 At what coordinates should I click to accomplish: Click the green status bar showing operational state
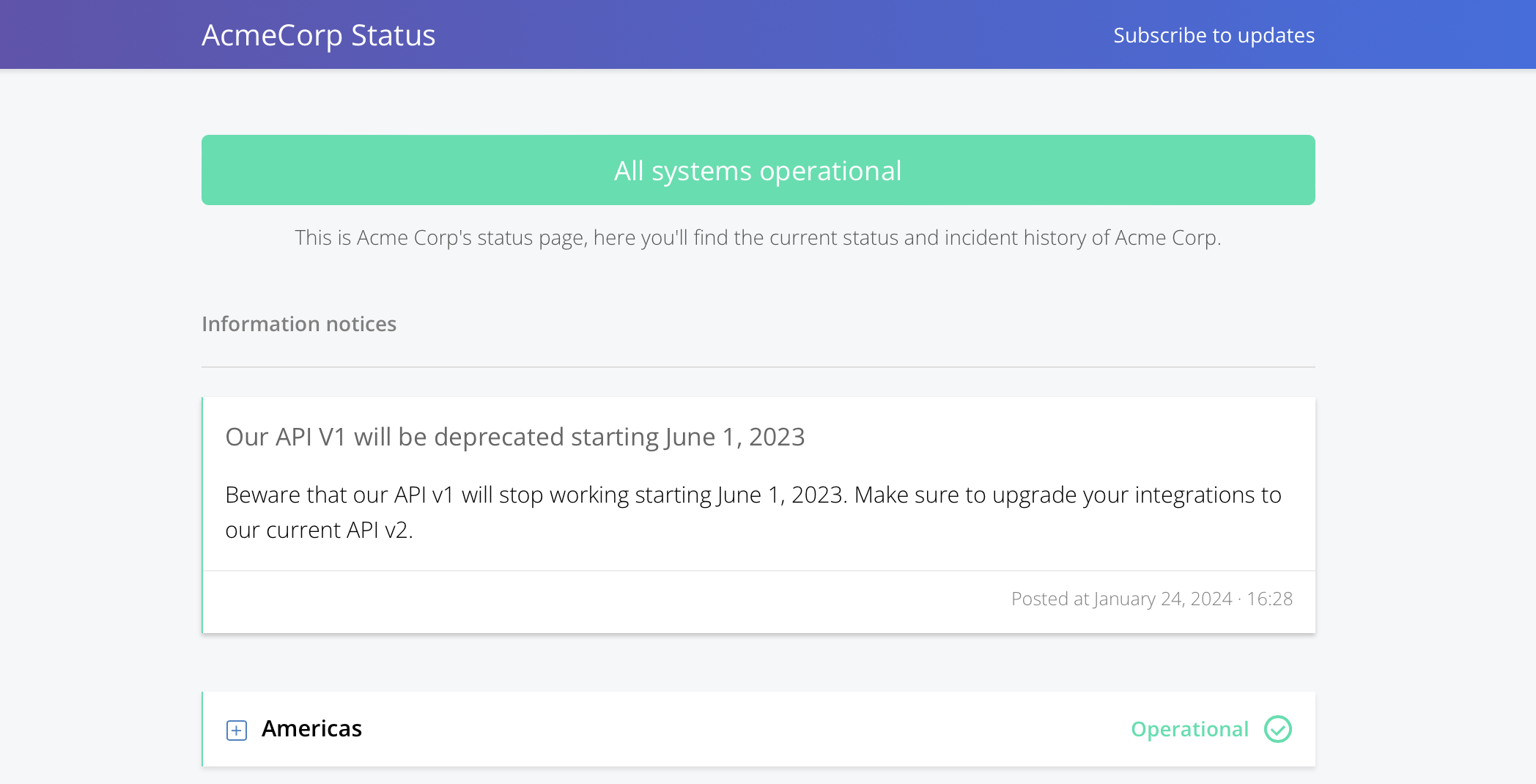[758, 170]
